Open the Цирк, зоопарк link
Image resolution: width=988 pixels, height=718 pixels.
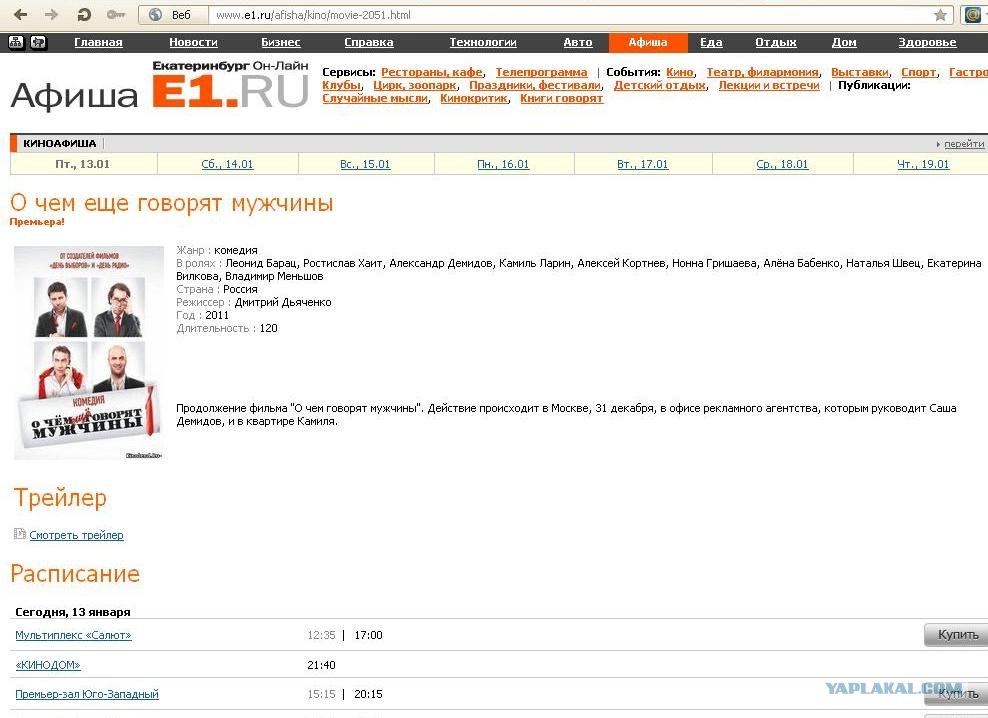(415, 85)
